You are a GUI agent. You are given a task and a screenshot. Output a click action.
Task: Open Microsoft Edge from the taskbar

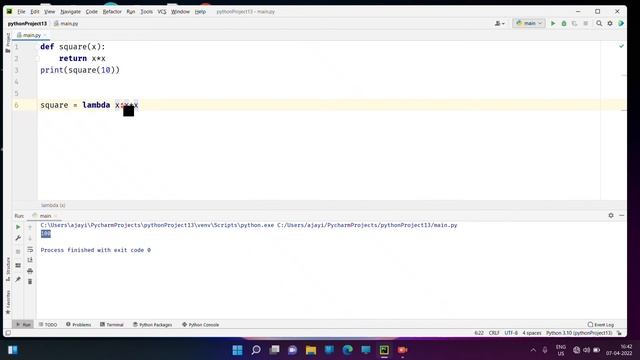tap(347, 350)
